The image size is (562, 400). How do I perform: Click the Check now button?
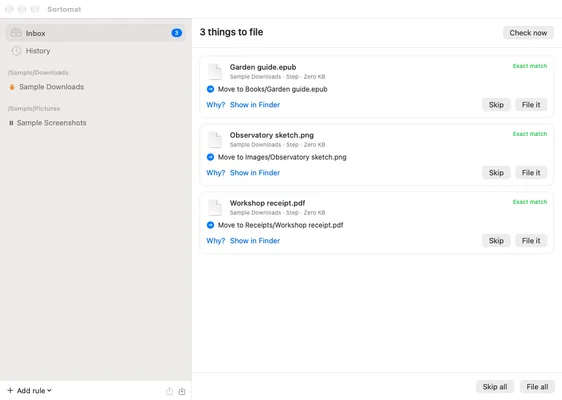[528, 33]
